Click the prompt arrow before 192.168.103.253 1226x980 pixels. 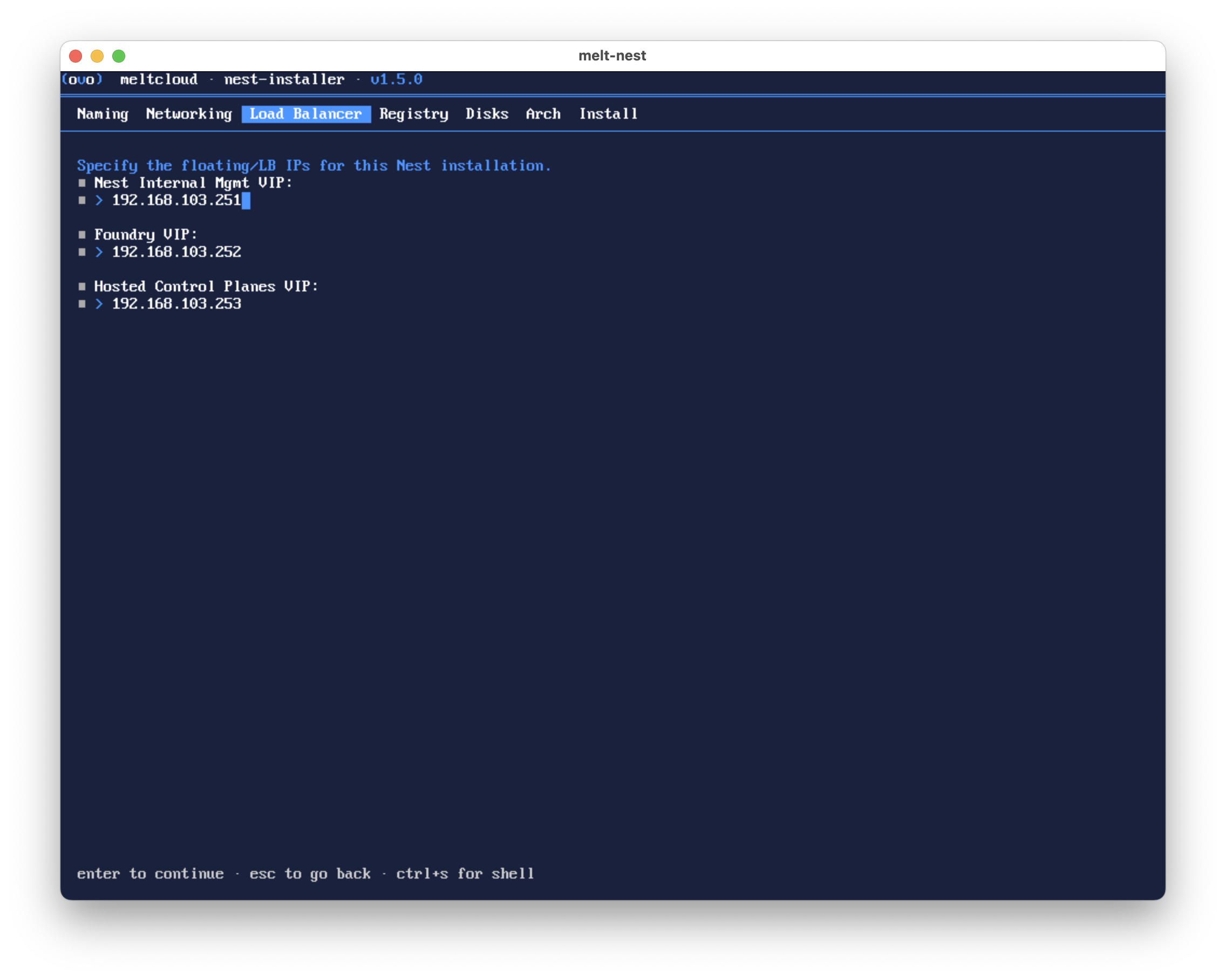pos(99,304)
